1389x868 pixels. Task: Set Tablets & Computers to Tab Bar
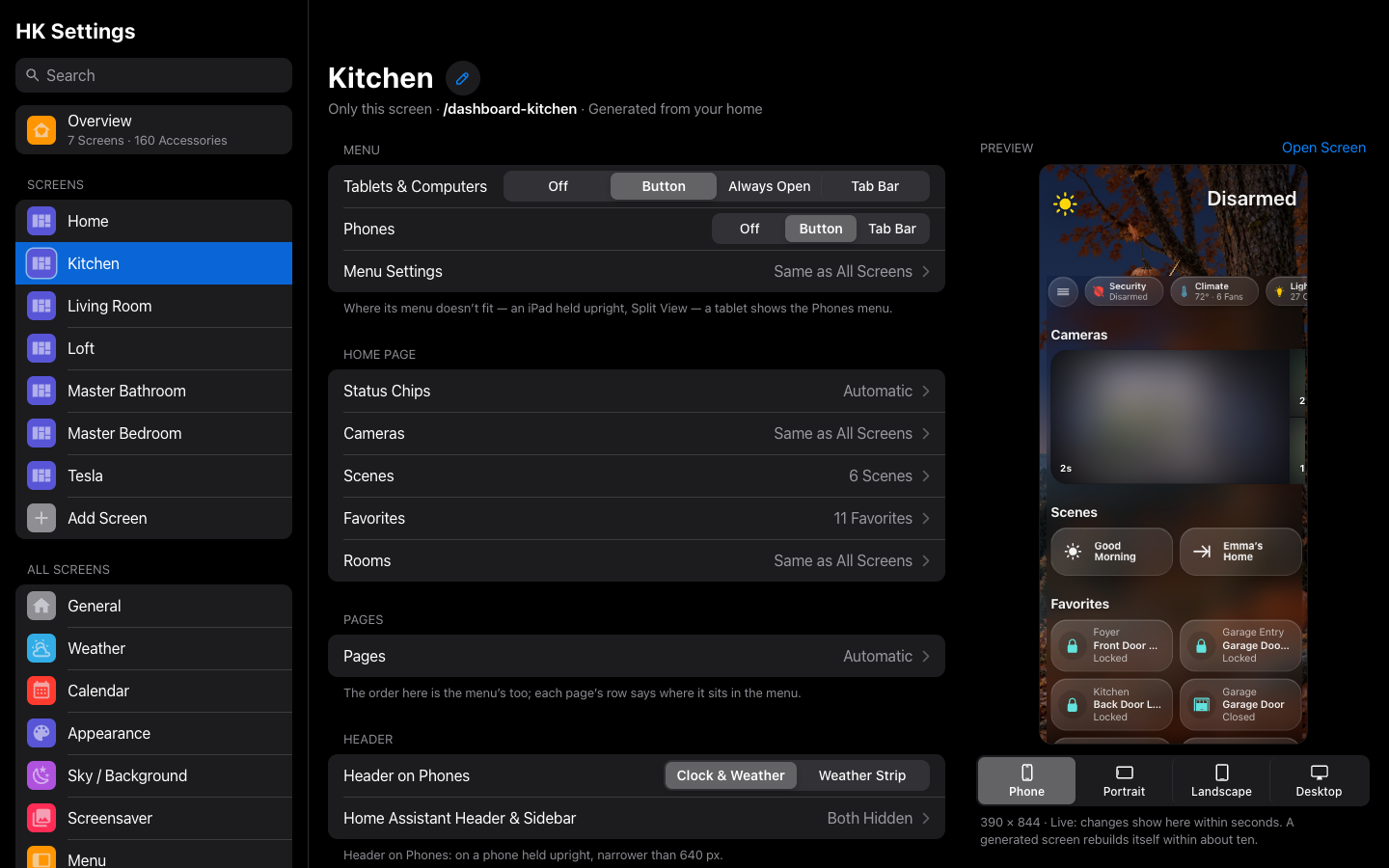click(875, 186)
